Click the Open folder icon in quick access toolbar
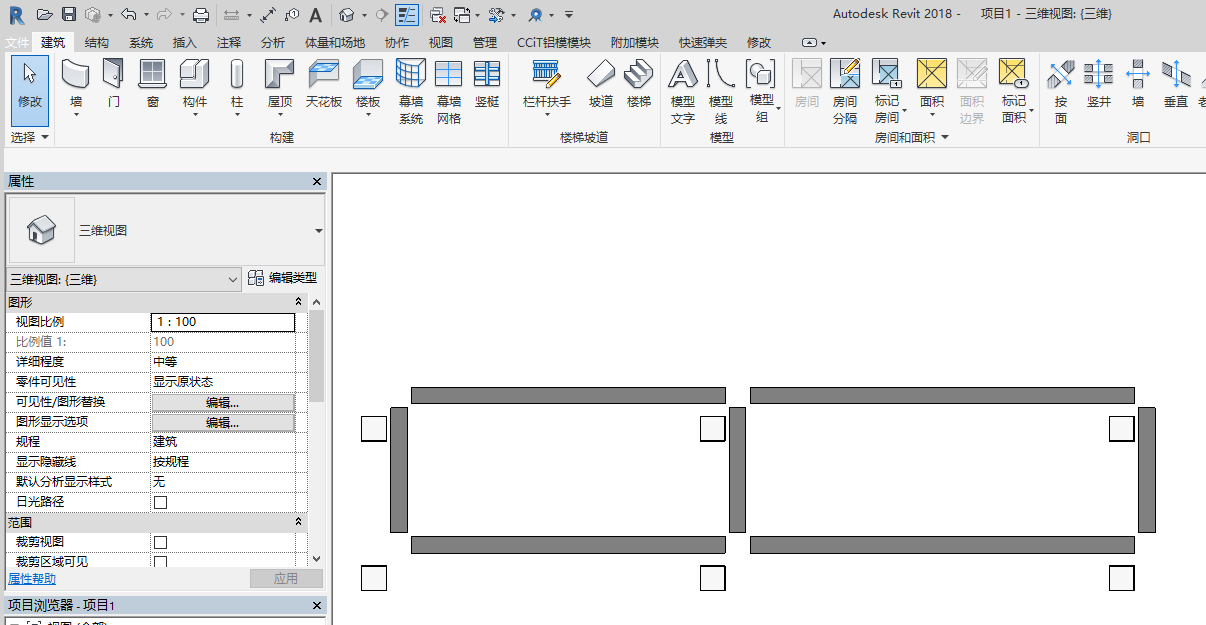 (43, 14)
